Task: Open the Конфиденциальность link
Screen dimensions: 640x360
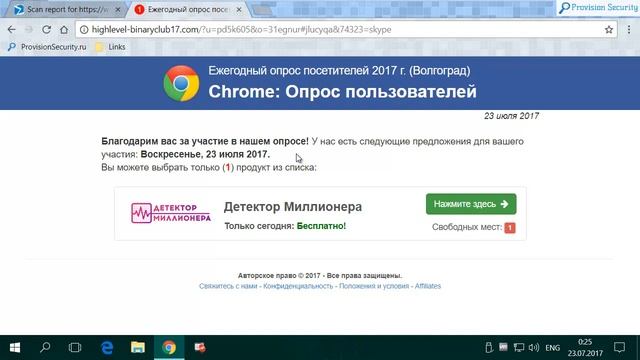Action: [298, 286]
